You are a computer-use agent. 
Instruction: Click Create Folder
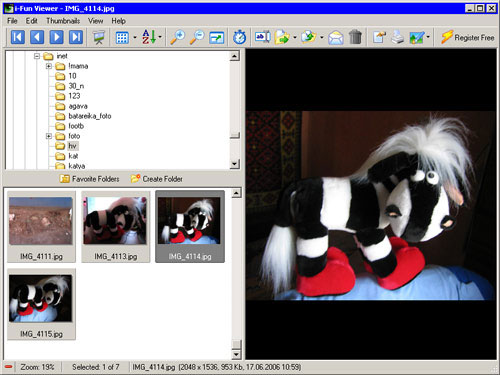[157, 179]
